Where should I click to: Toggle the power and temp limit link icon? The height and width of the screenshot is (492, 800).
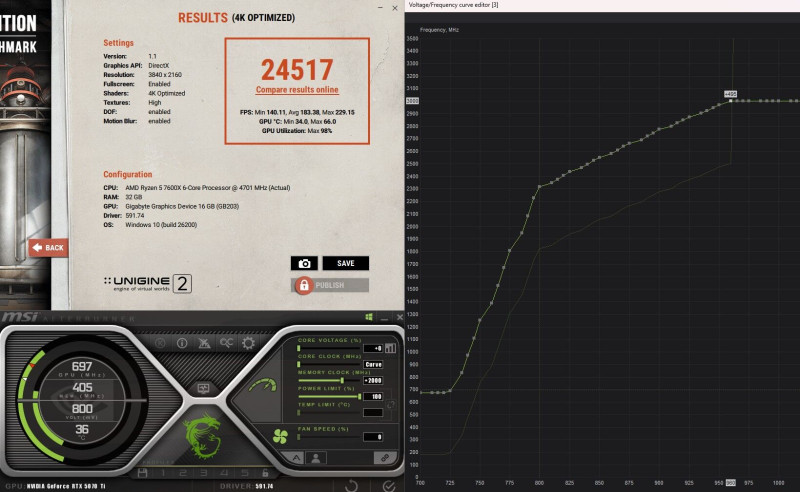(391, 404)
